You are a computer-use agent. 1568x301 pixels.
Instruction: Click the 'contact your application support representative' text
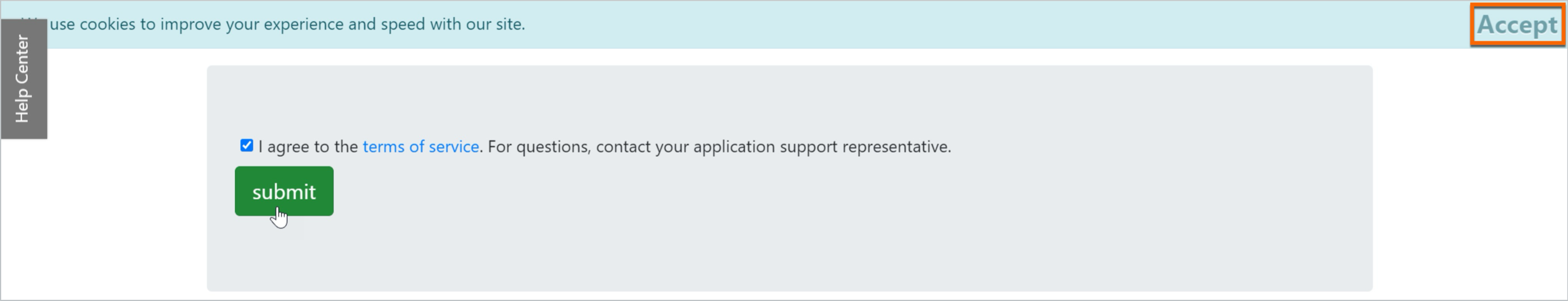coord(773,147)
